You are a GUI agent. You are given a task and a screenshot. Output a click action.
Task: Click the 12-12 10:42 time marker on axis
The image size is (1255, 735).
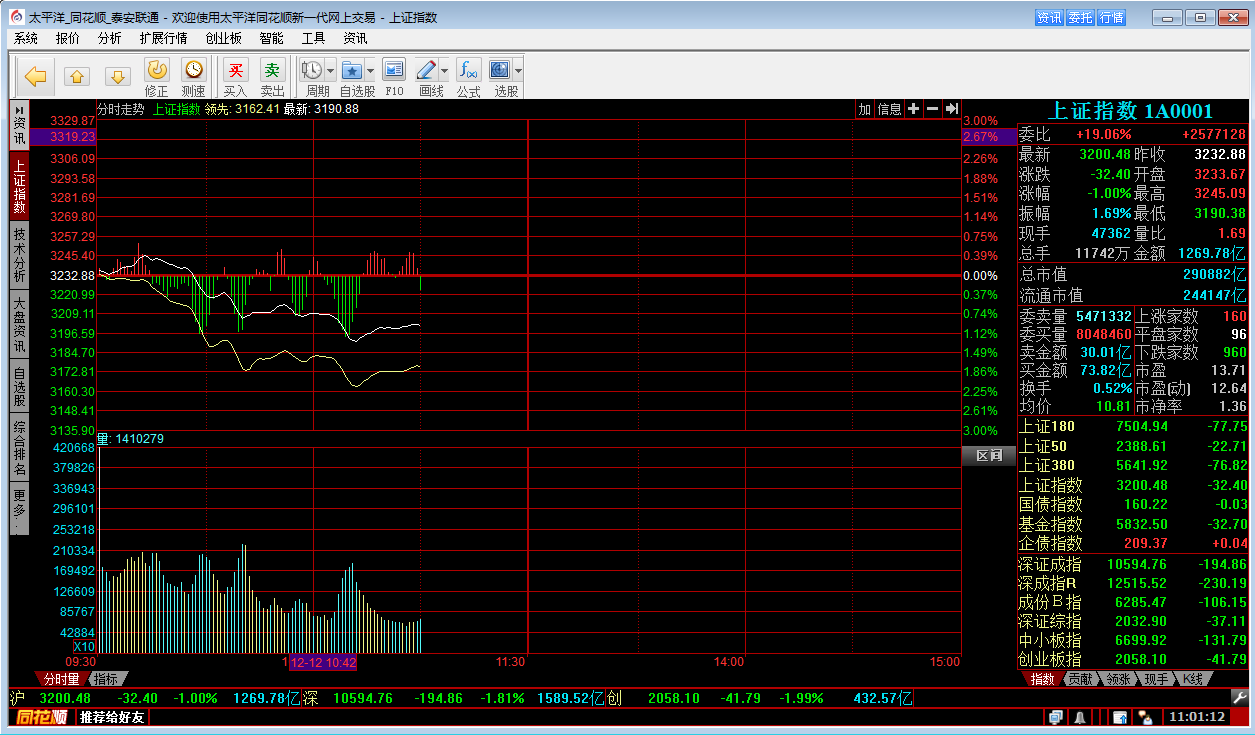tap(323, 662)
